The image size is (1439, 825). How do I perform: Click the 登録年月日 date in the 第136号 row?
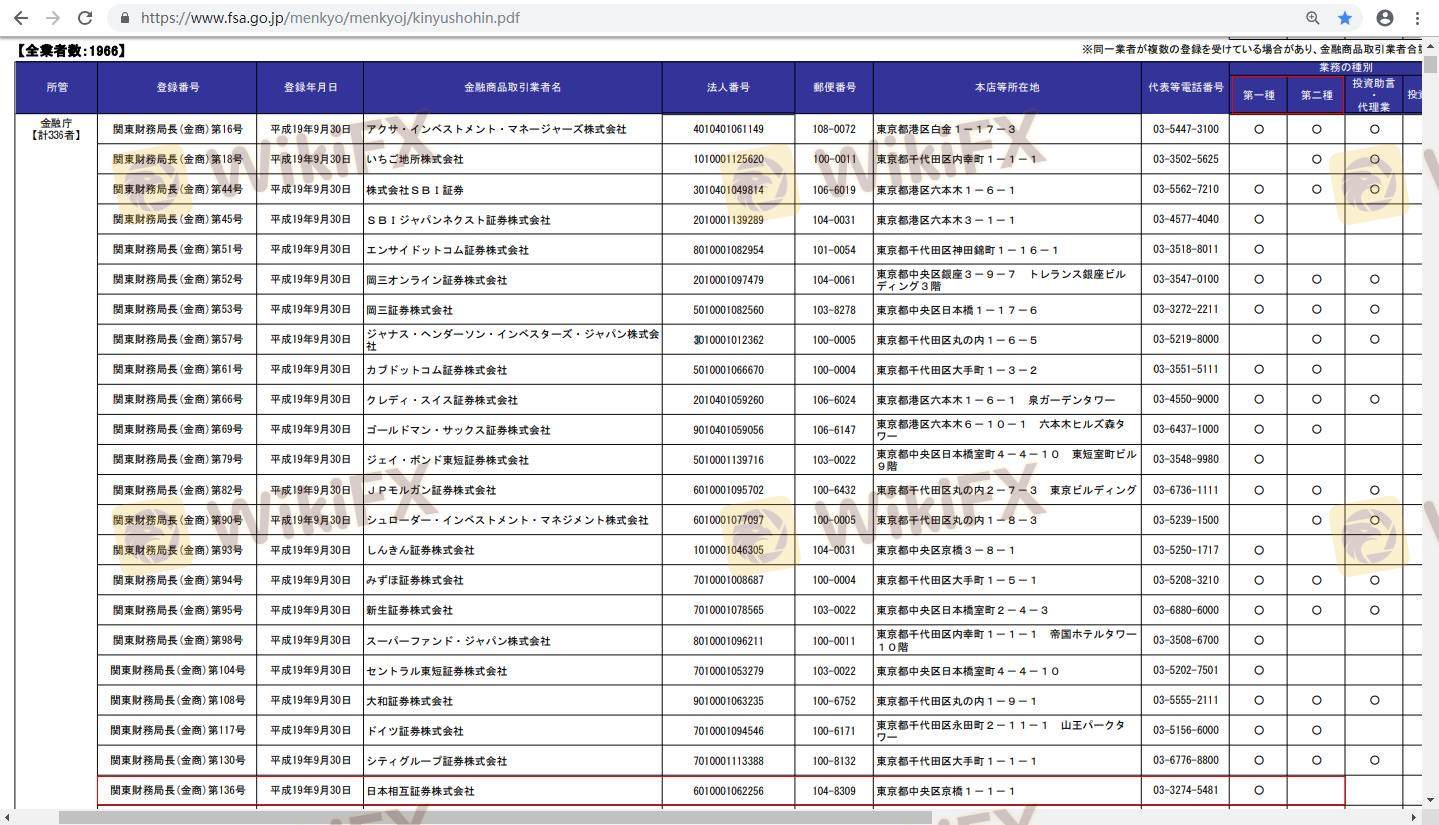310,791
